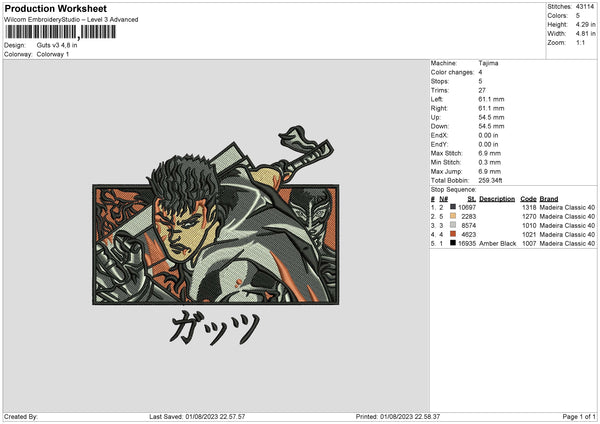This screenshot has height=424, width=600.
Task: Click the Amber Black thread swatch
Action: click(453, 243)
